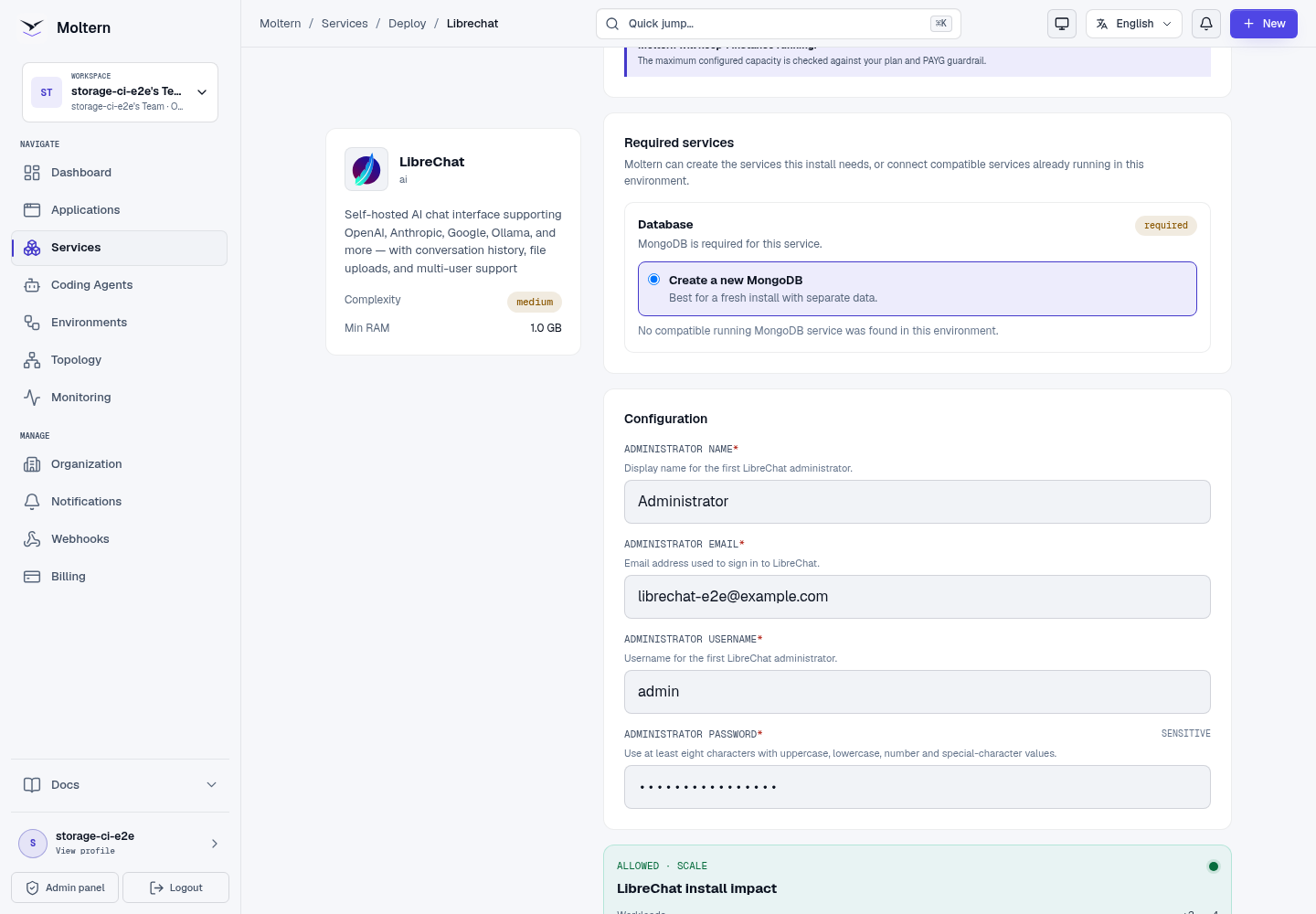Go to the Deploy breadcrumb
The width and height of the screenshot is (1316, 914).
[408, 24]
